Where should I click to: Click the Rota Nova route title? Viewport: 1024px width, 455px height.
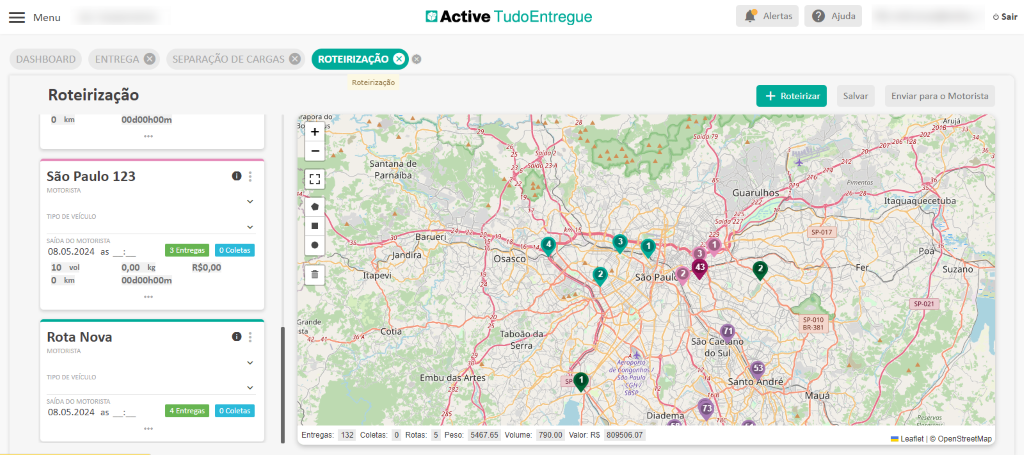click(80, 337)
